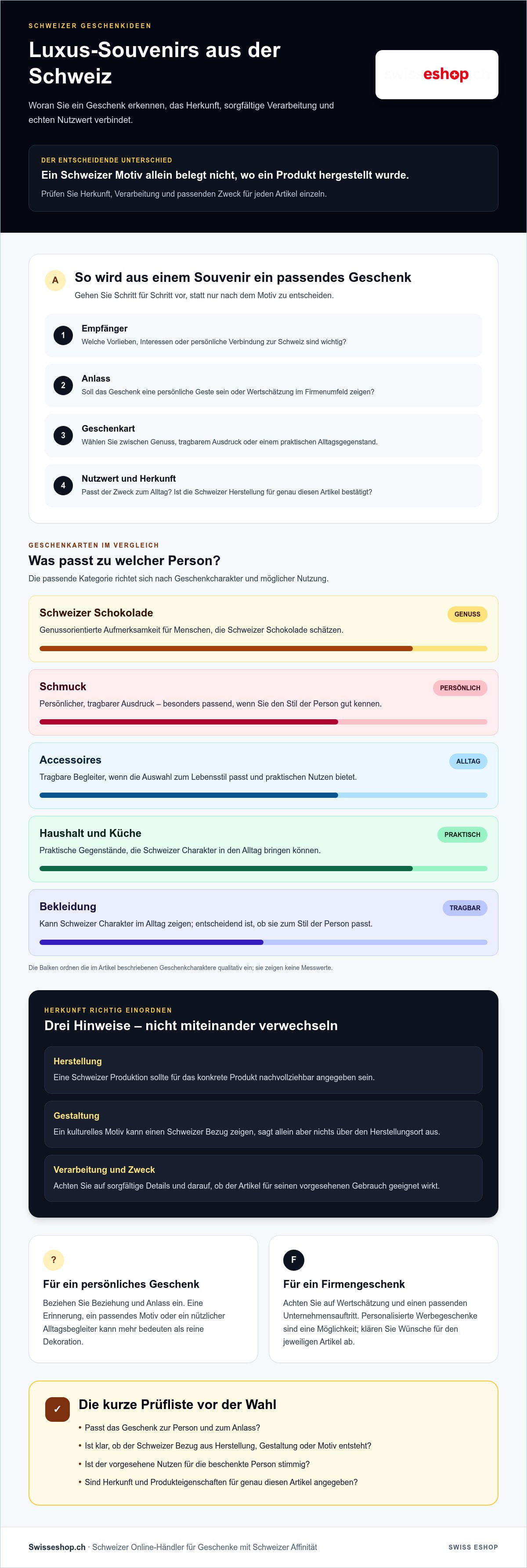
Task: Click the Schweizer Schokolade progress bar
Action: [x=263, y=649]
